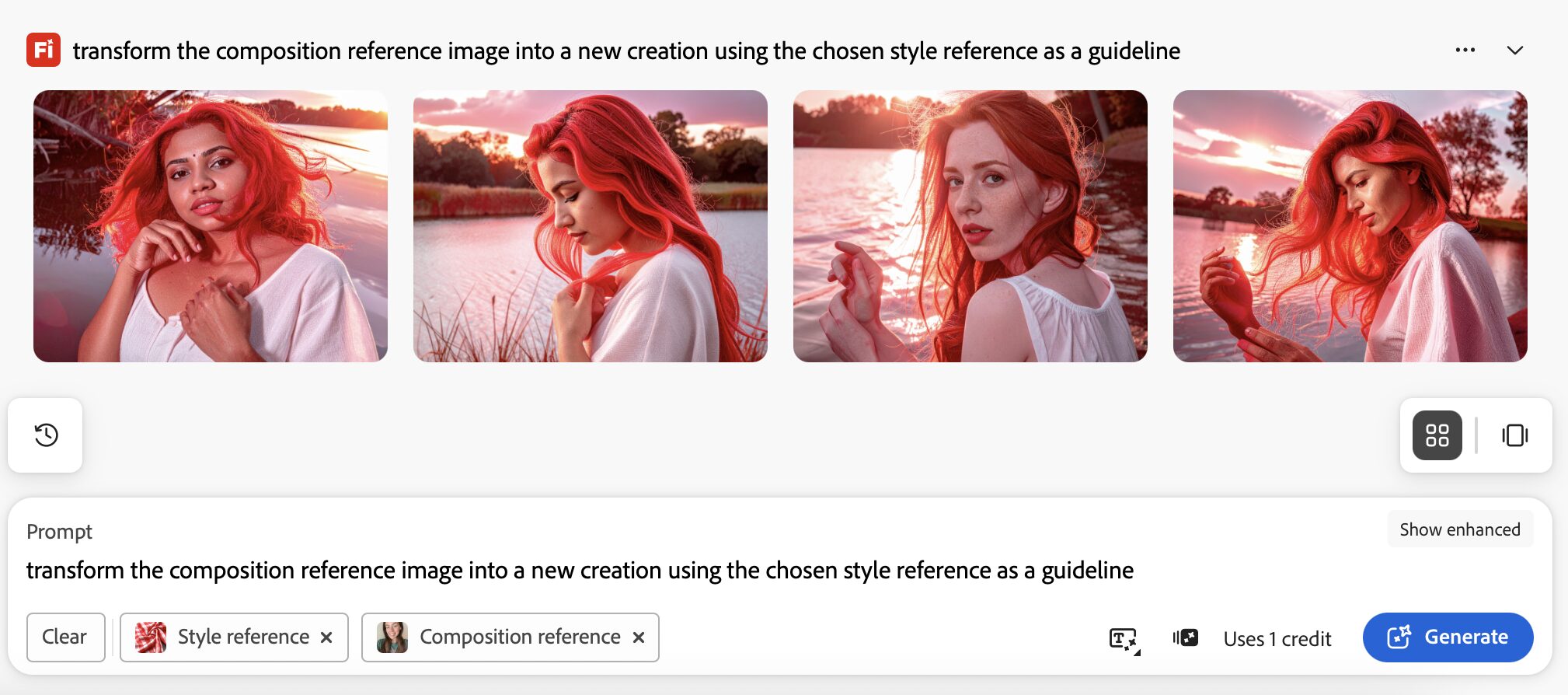Viewport: 1568px width, 695px height.
Task: Switch to grid view layout
Action: point(1437,435)
